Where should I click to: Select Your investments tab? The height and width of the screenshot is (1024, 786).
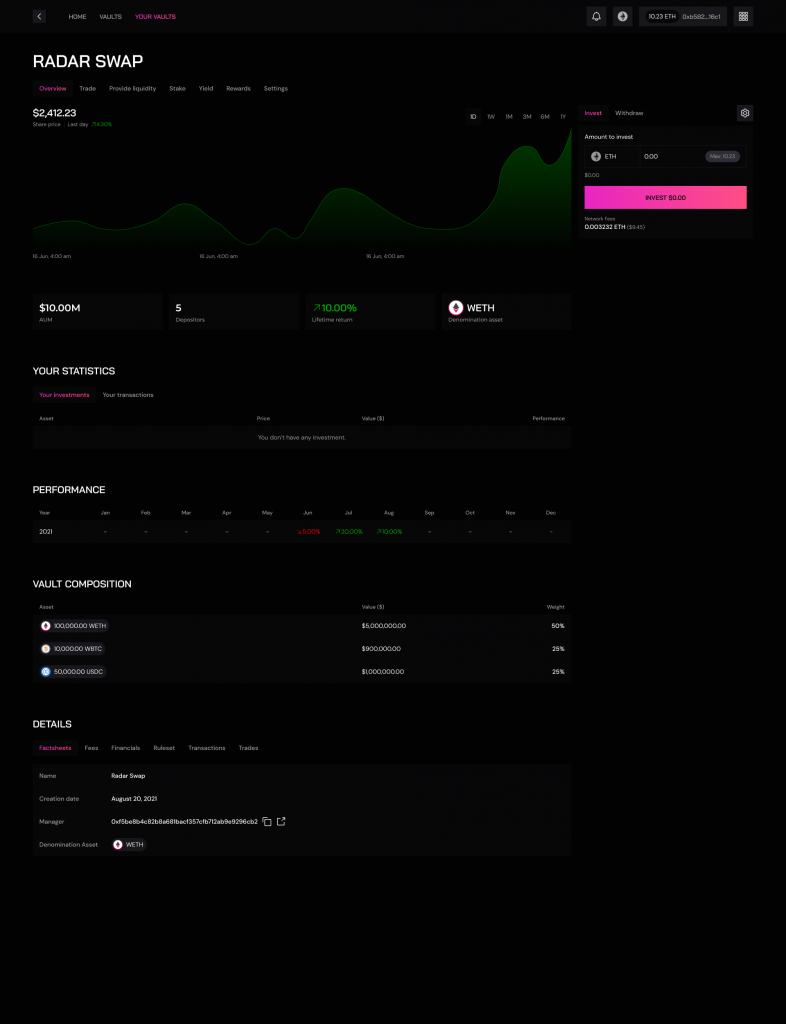(64, 395)
